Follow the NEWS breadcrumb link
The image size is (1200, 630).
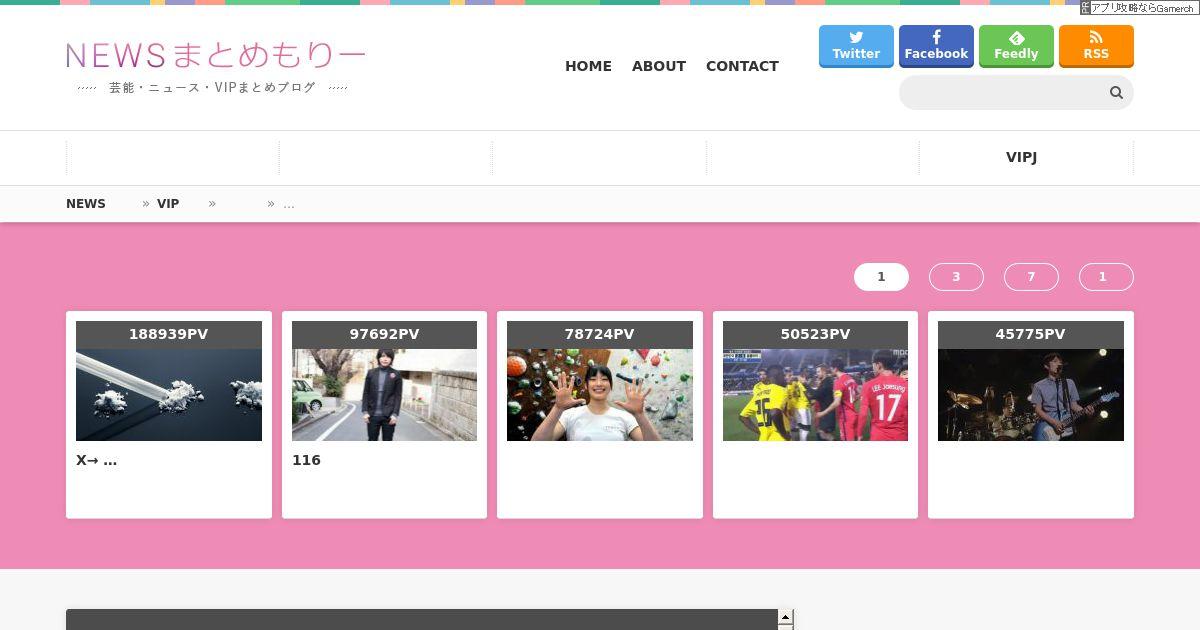pos(86,203)
